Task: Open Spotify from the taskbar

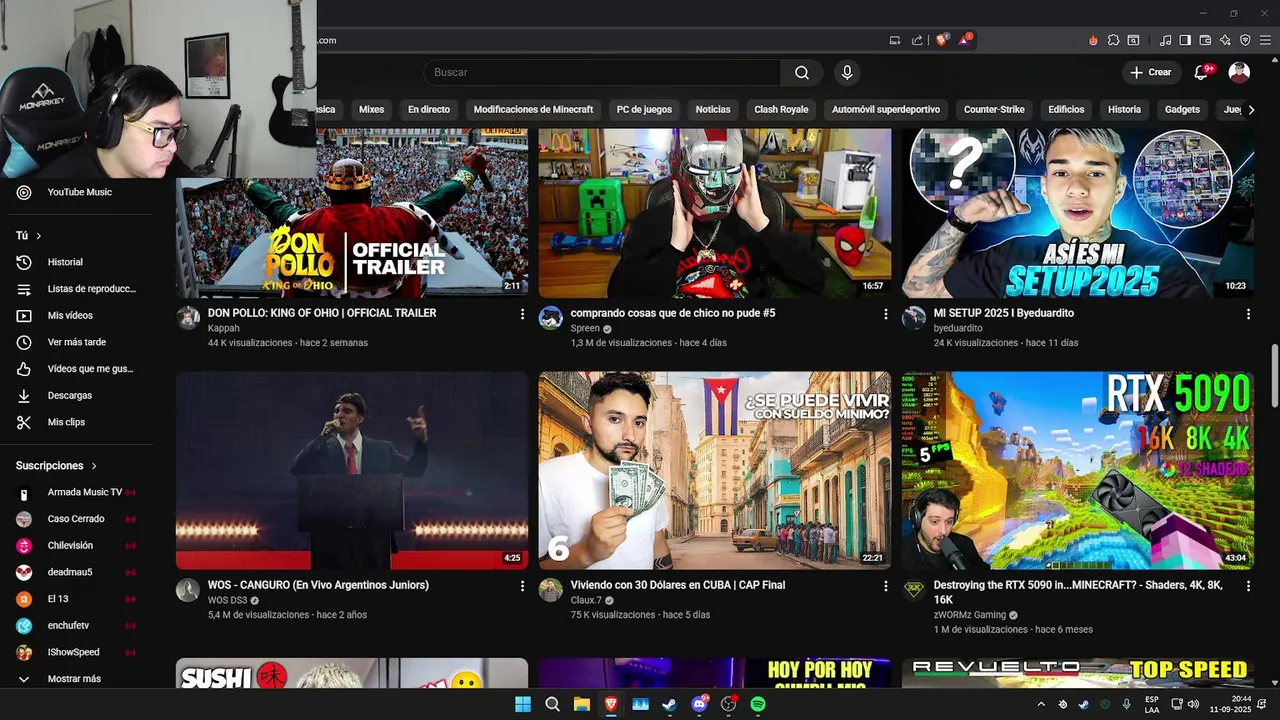Action: click(758, 704)
